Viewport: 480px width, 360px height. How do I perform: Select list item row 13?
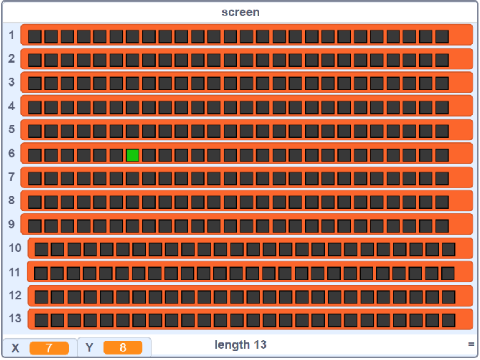tap(250, 319)
